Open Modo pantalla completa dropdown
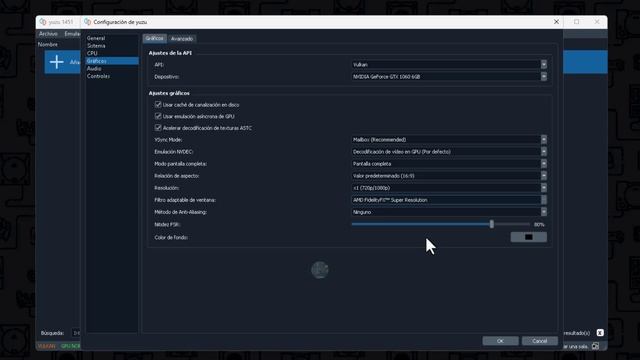640x360 pixels. point(449,164)
